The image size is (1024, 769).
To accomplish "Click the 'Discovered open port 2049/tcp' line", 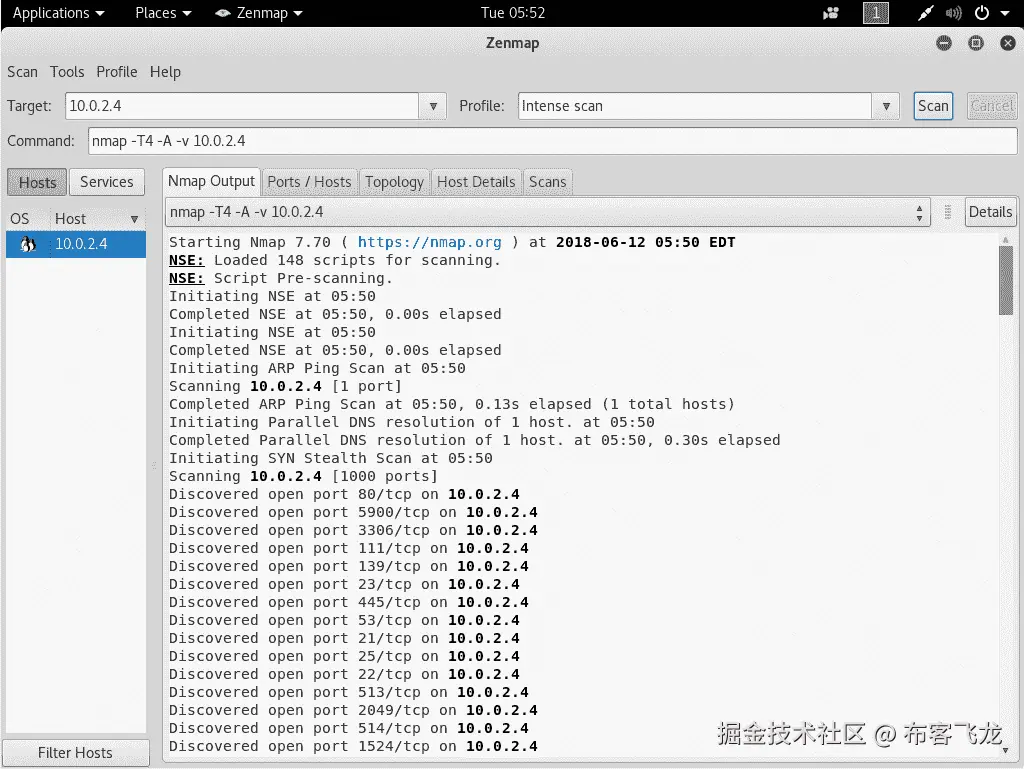I will coord(353,710).
